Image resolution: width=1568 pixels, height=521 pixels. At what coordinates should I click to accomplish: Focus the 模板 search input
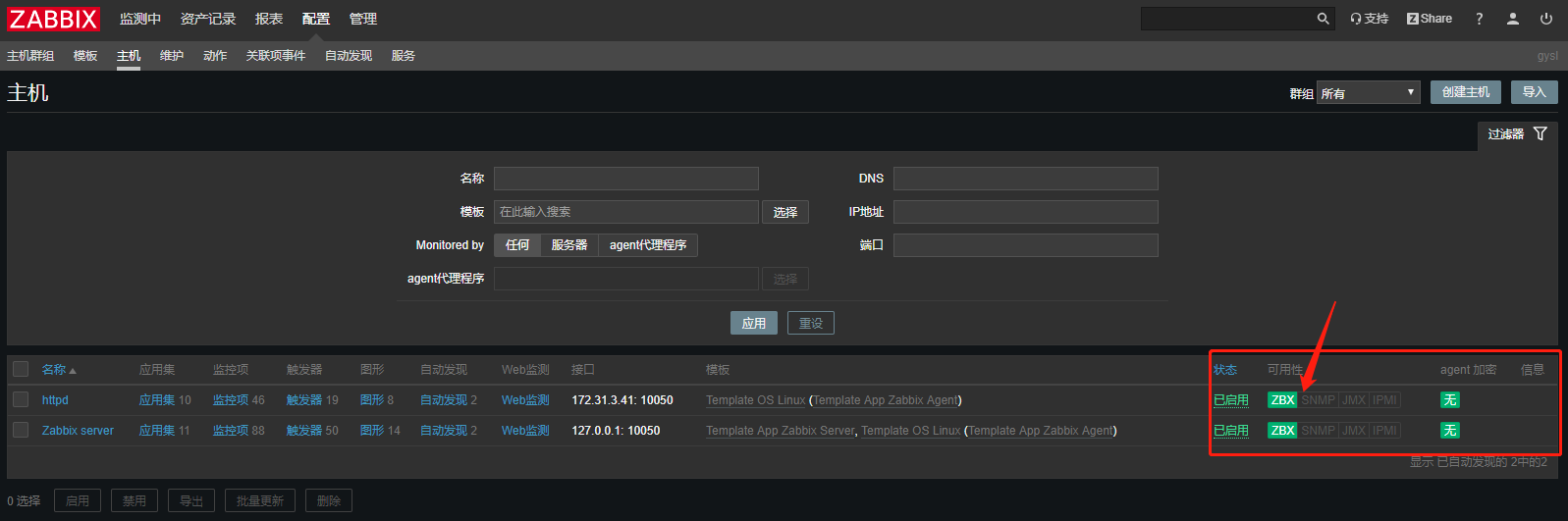pos(626,212)
